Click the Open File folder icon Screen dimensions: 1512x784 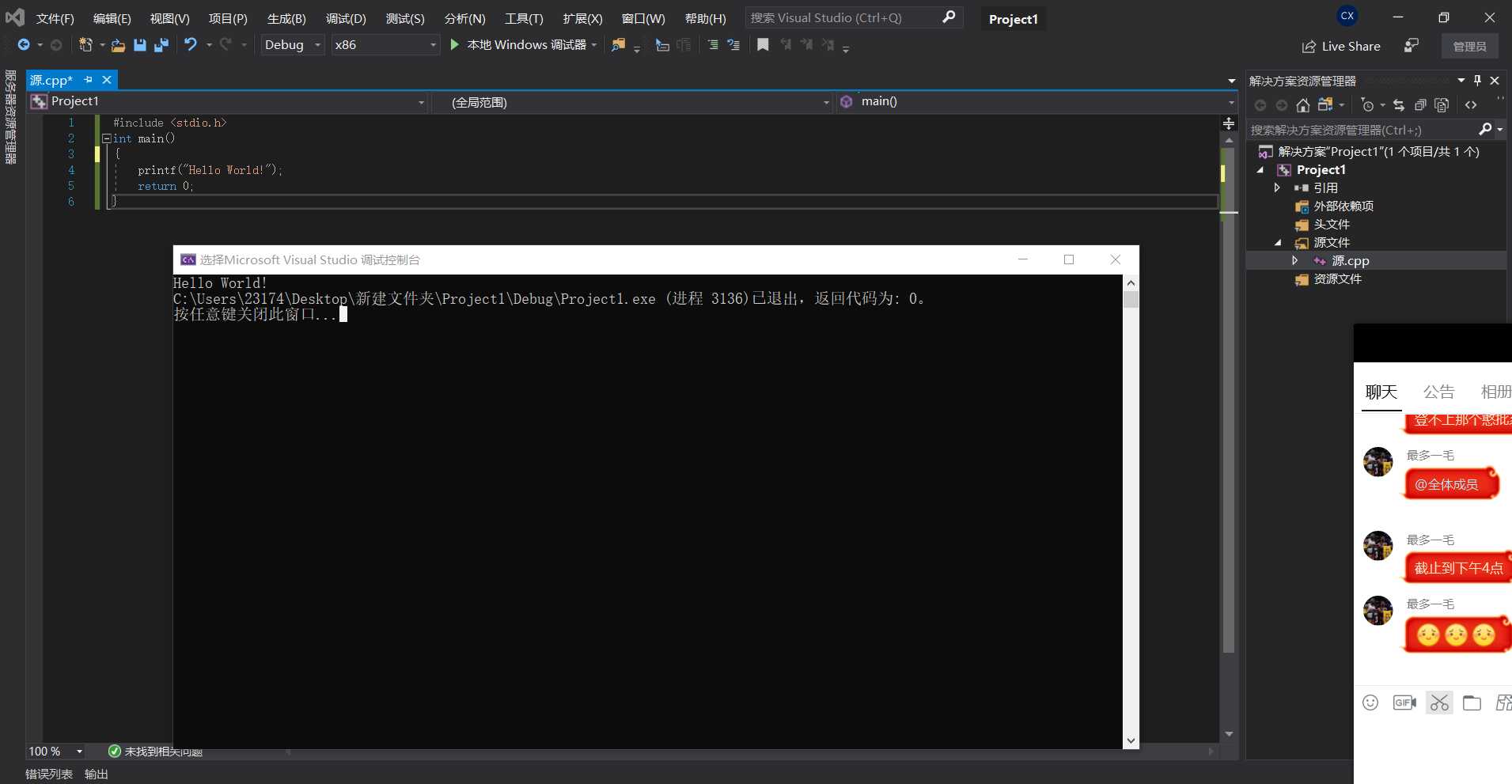pyautogui.click(x=118, y=45)
